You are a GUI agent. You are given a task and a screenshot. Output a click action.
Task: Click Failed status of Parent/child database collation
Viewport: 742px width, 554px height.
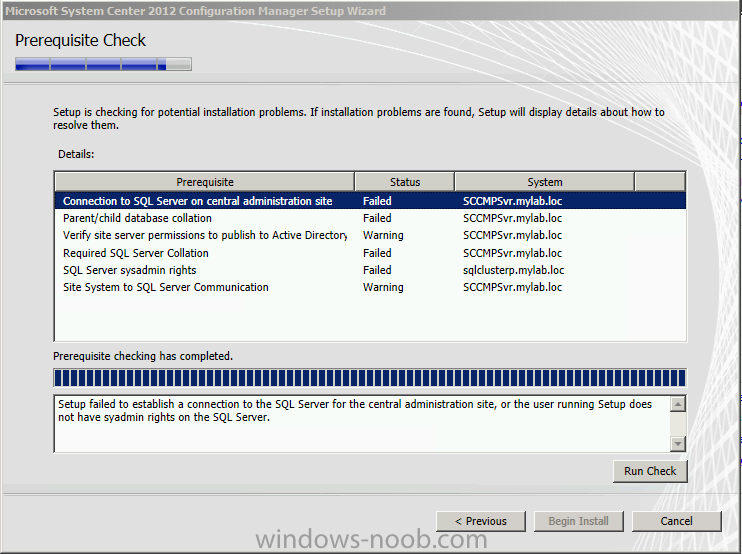coord(377,218)
